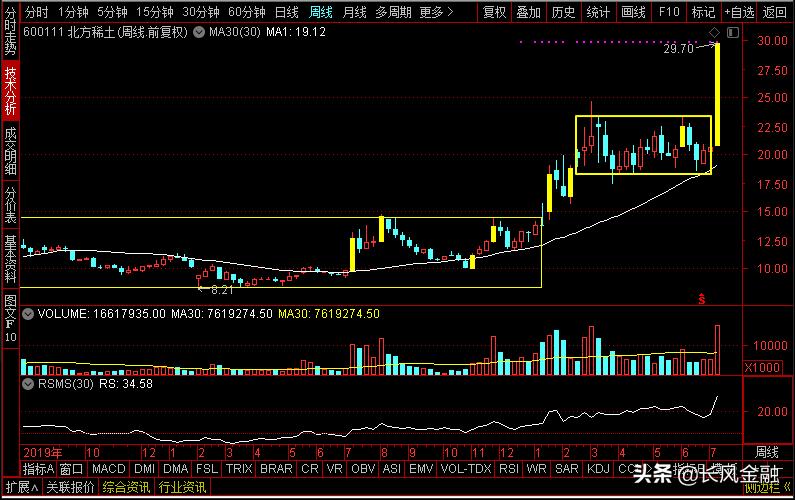
Task: Switch indicator to CR
Action: pyautogui.click(x=310, y=469)
